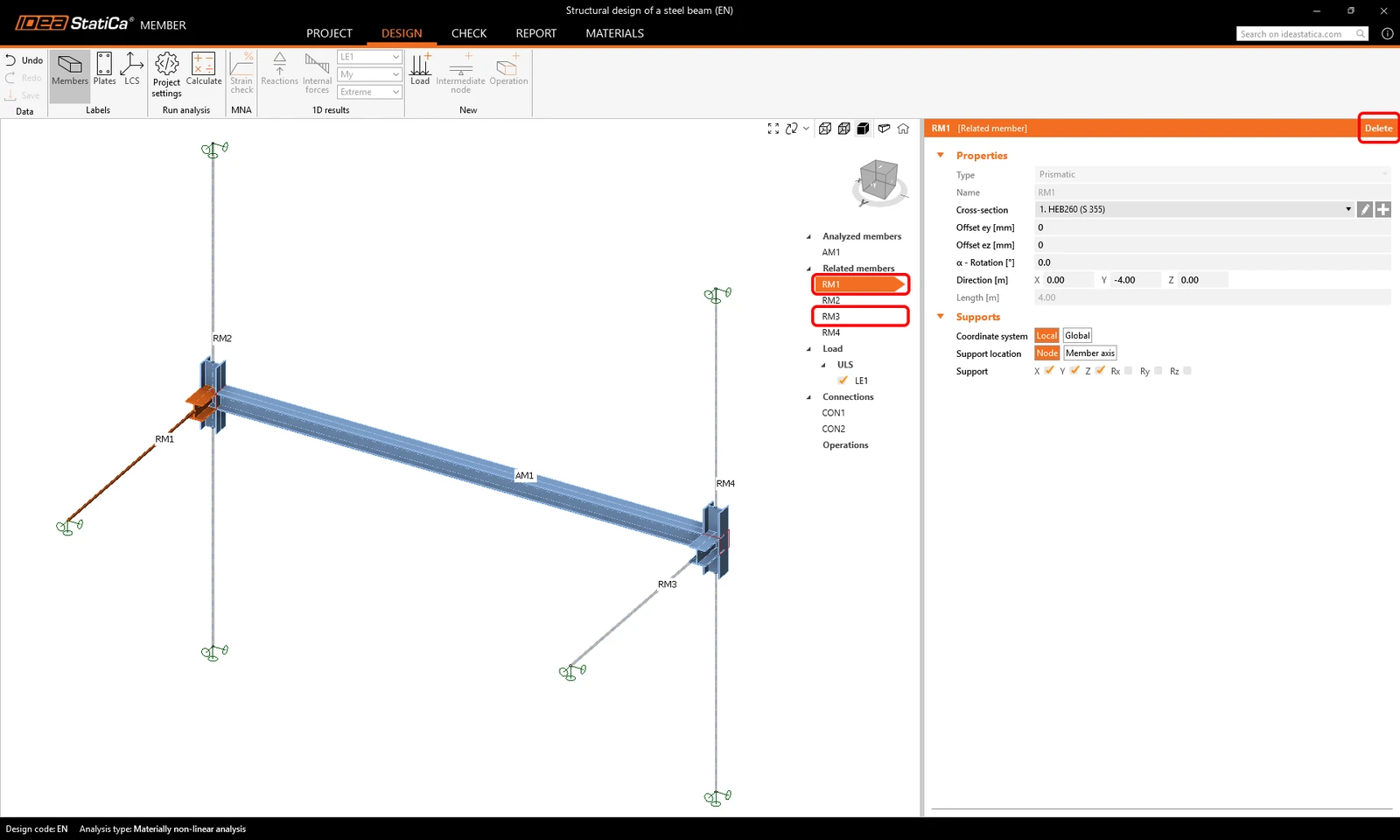This screenshot has height=840, width=1400.
Task: Run the Calculate analysis icon
Action: point(204,69)
